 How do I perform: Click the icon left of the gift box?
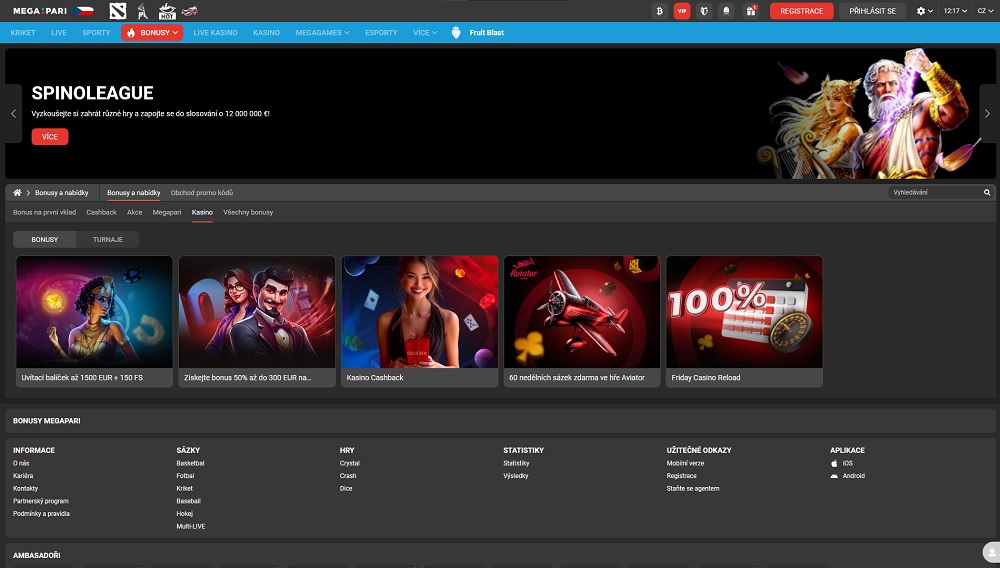(x=726, y=11)
